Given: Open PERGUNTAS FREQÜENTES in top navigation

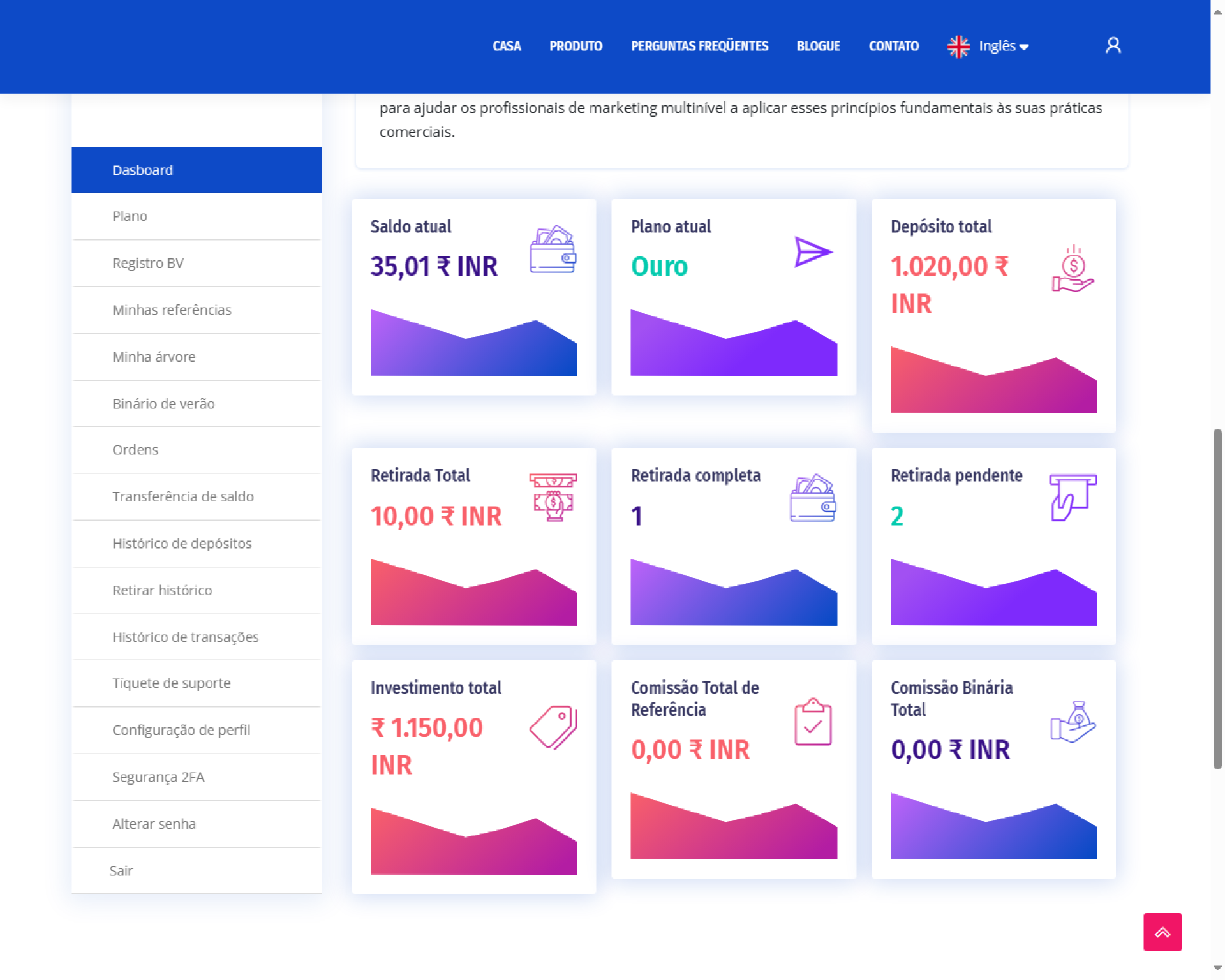Looking at the screenshot, I should pyautogui.click(x=699, y=46).
